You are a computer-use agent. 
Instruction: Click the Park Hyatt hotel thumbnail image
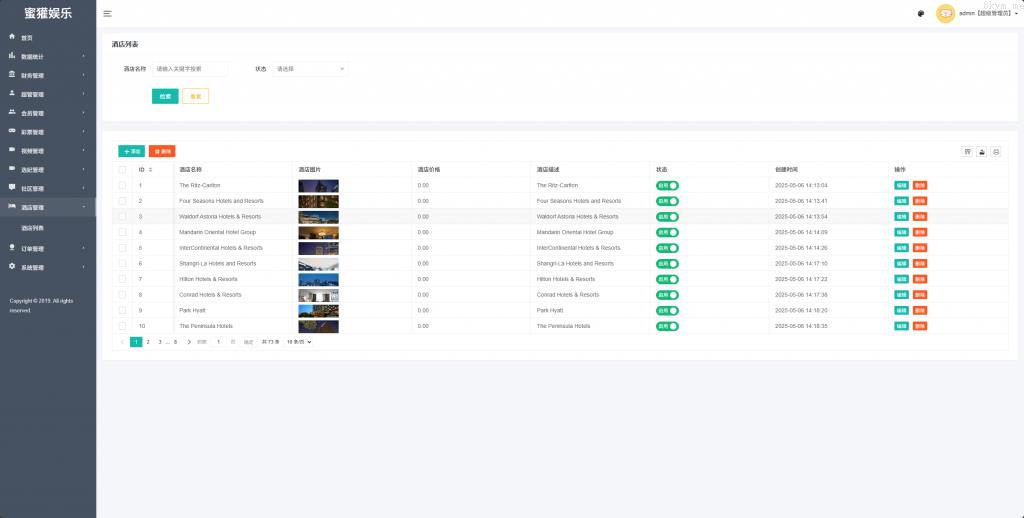pos(318,311)
